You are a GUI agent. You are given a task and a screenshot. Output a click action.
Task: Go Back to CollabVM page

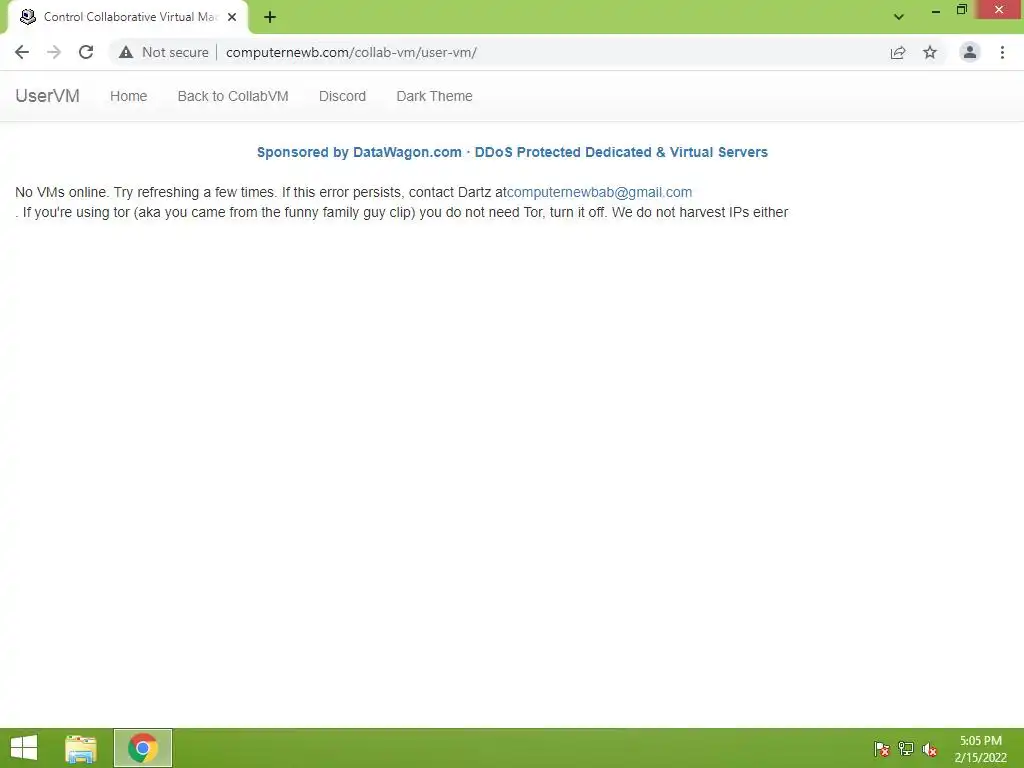coord(233,96)
